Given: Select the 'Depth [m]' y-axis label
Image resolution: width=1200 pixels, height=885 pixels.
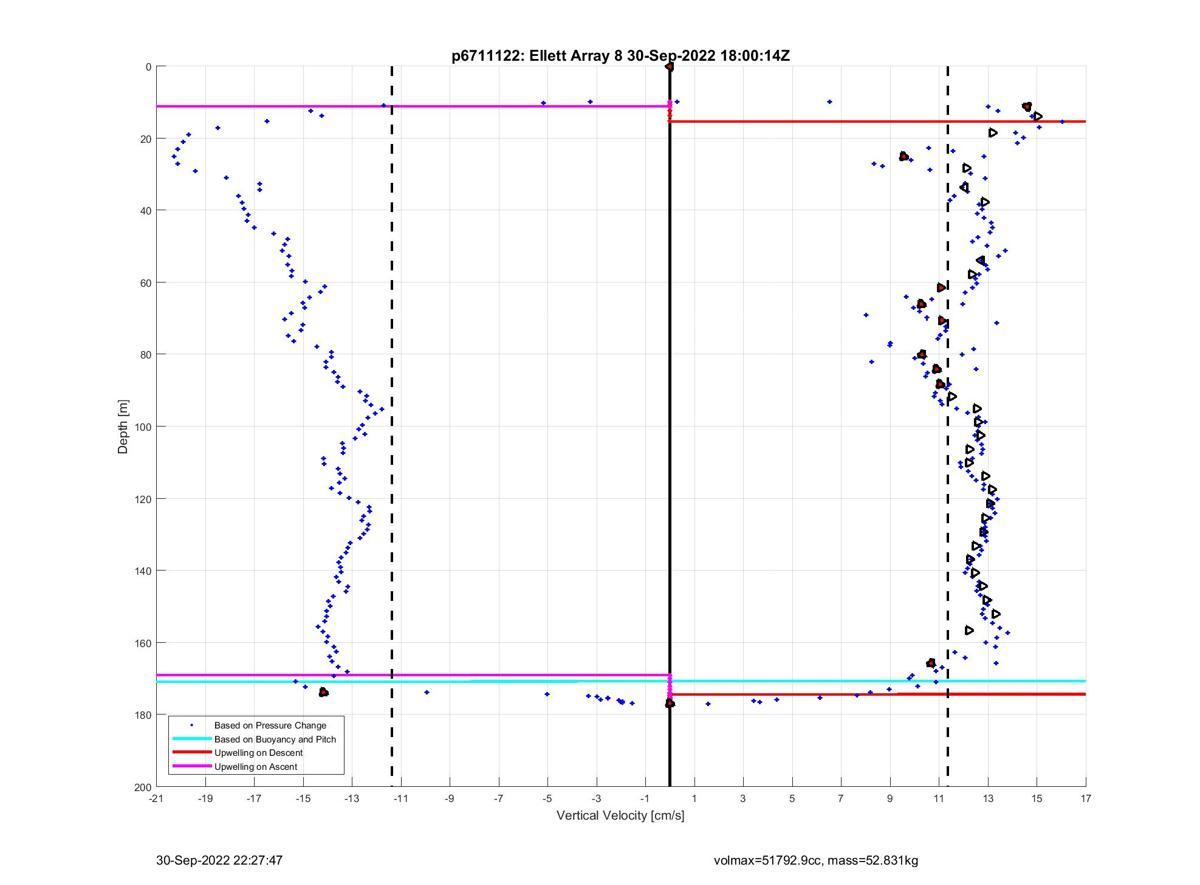Looking at the screenshot, I should (x=124, y=427).
